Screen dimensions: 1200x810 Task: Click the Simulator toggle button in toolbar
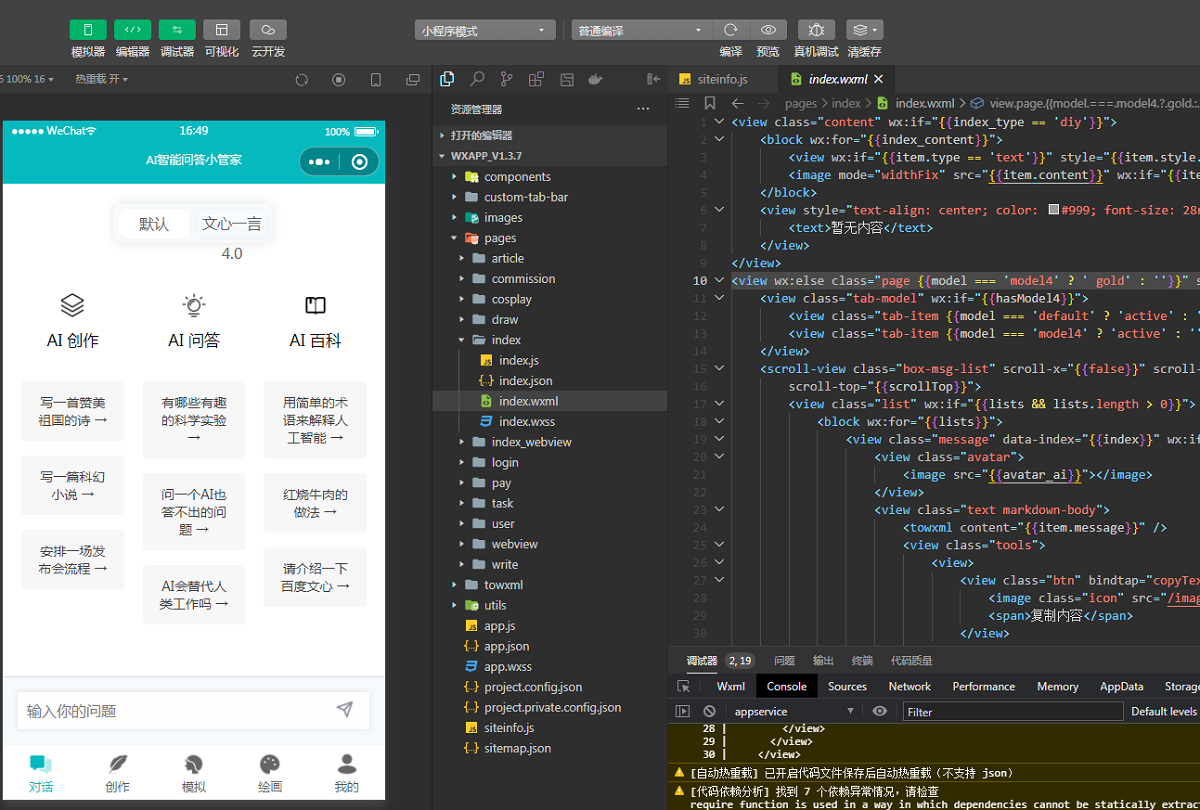pos(88,30)
